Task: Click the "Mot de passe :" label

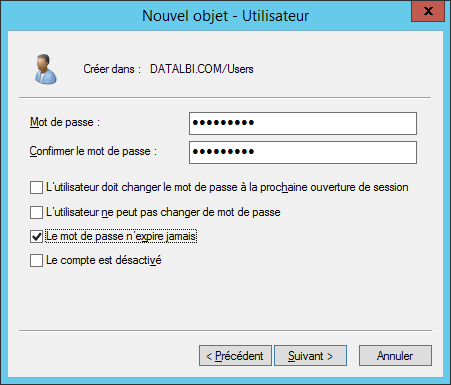Action: coord(65,122)
